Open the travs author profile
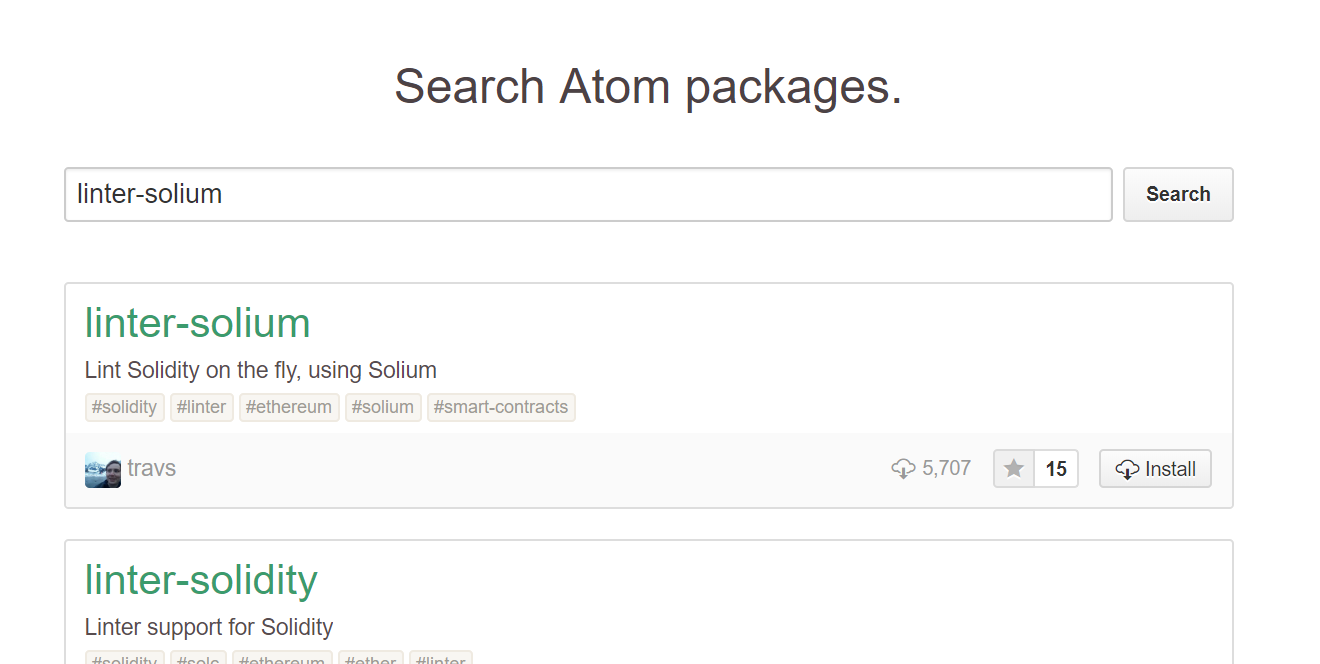Viewport: 1320px width, 664px height. (152, 468)
